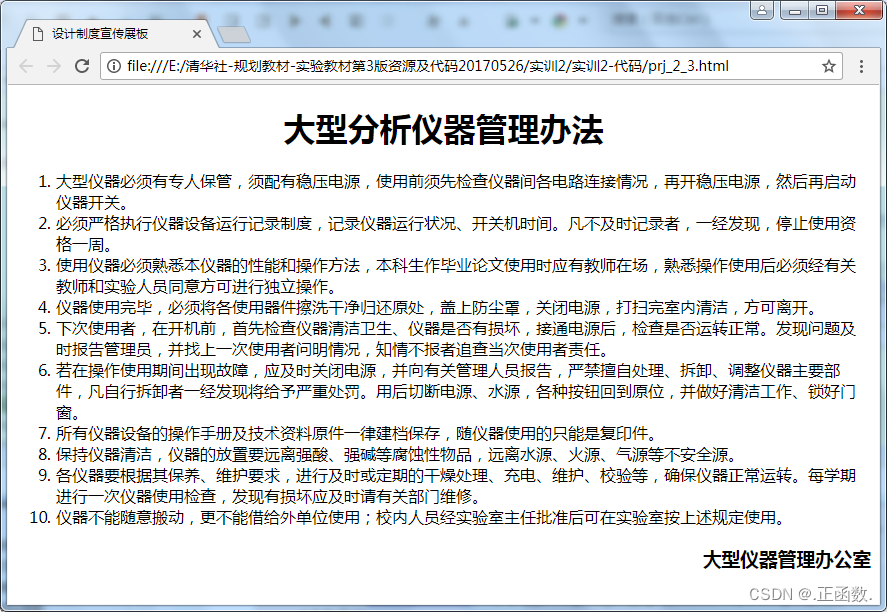Click list item 4 about 仪器使用完毕

pos(438,307)
